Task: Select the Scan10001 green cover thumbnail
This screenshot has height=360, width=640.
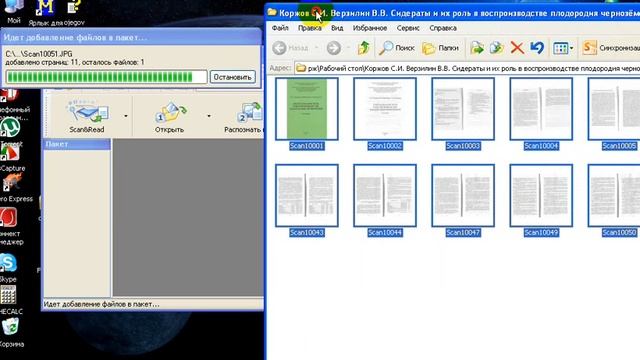Action: point(307,109)
